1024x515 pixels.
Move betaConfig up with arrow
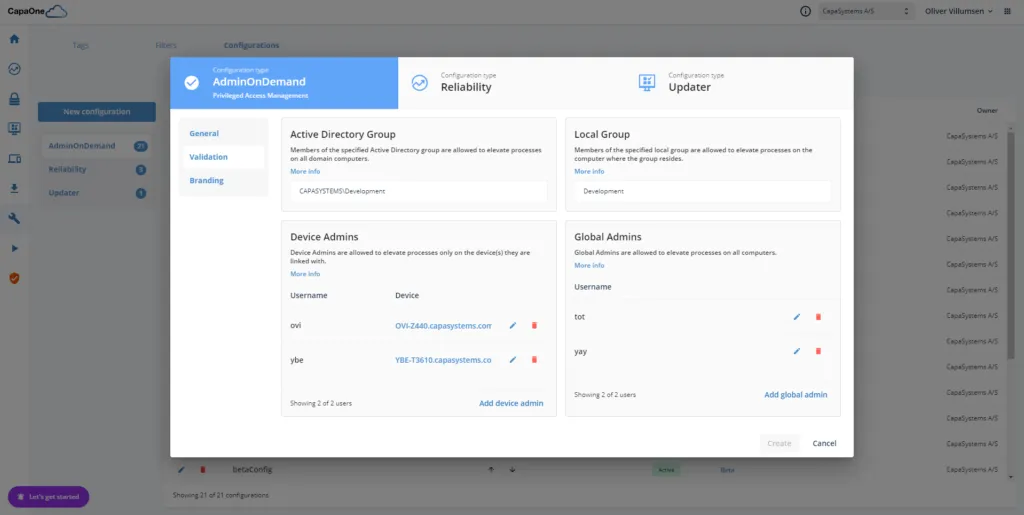(x=490, y=469)
